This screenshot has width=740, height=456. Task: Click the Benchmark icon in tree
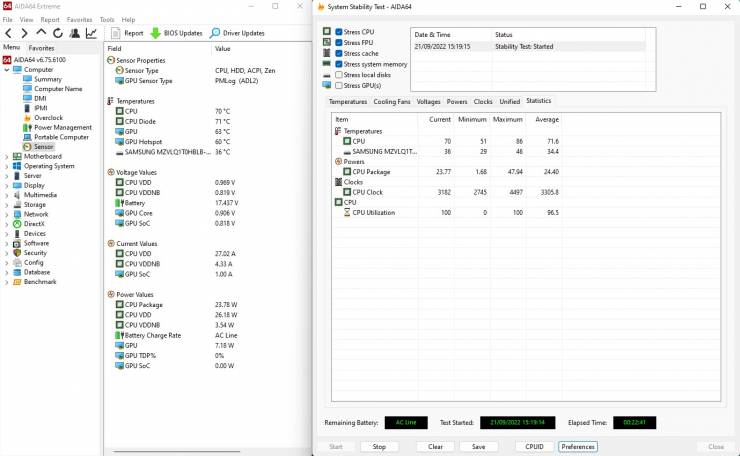click(x=17, y=282)
